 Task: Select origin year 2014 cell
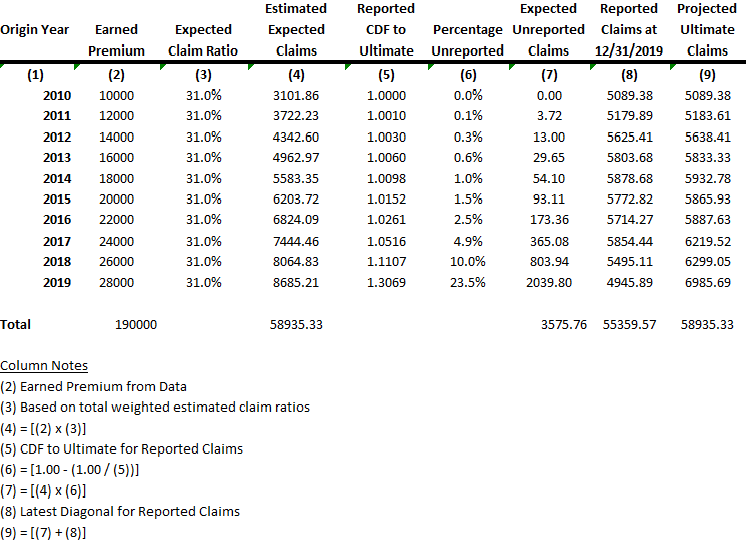[x=57, y=178]
